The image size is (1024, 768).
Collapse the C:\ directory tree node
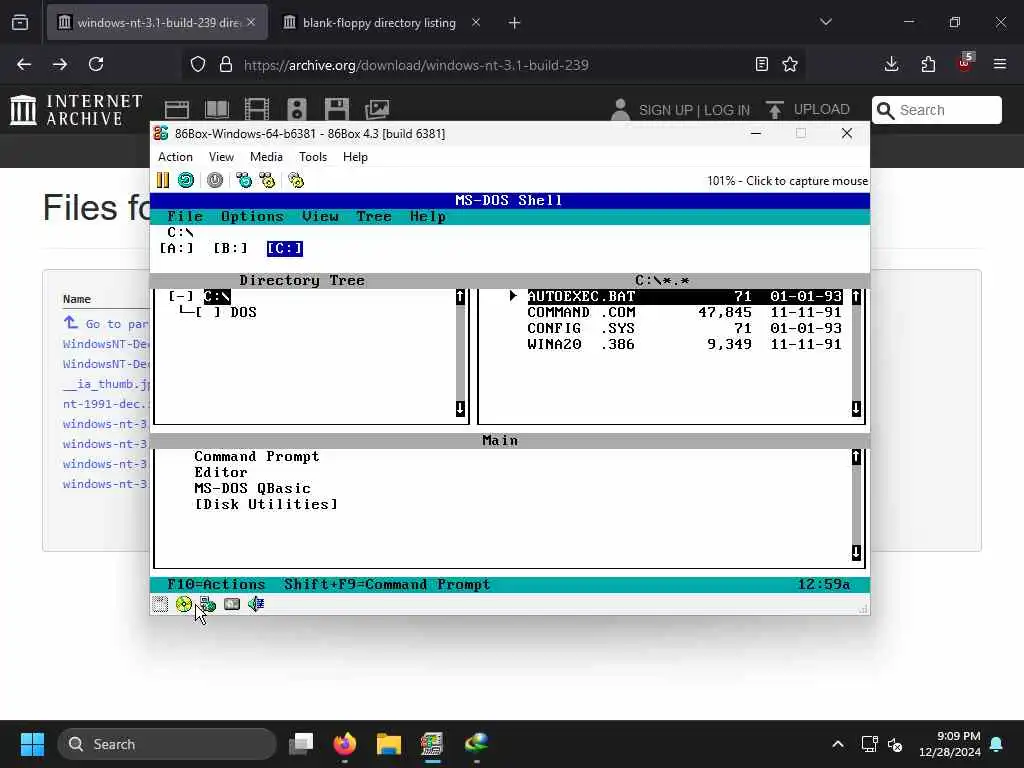coord(181,296)
